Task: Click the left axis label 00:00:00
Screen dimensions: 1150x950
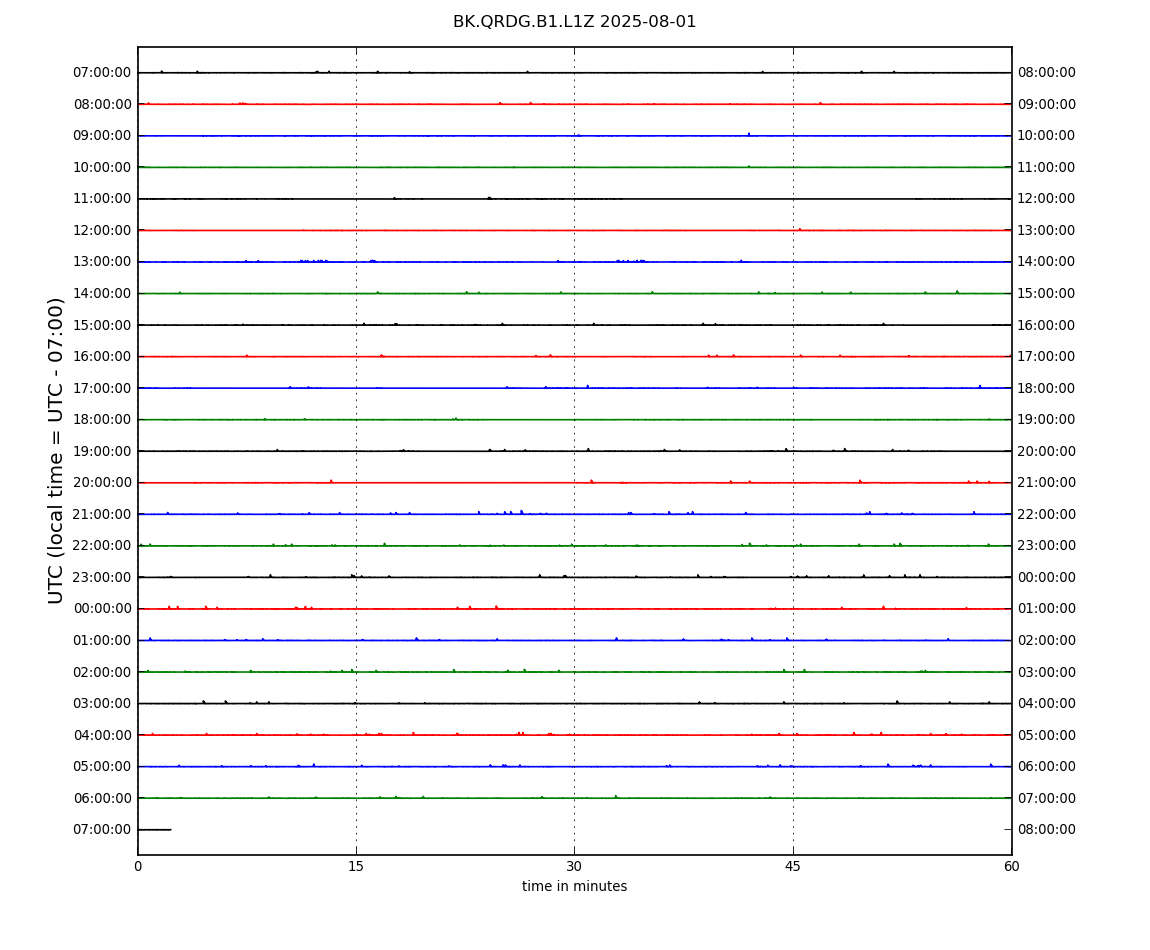Action: click(102, 609)
